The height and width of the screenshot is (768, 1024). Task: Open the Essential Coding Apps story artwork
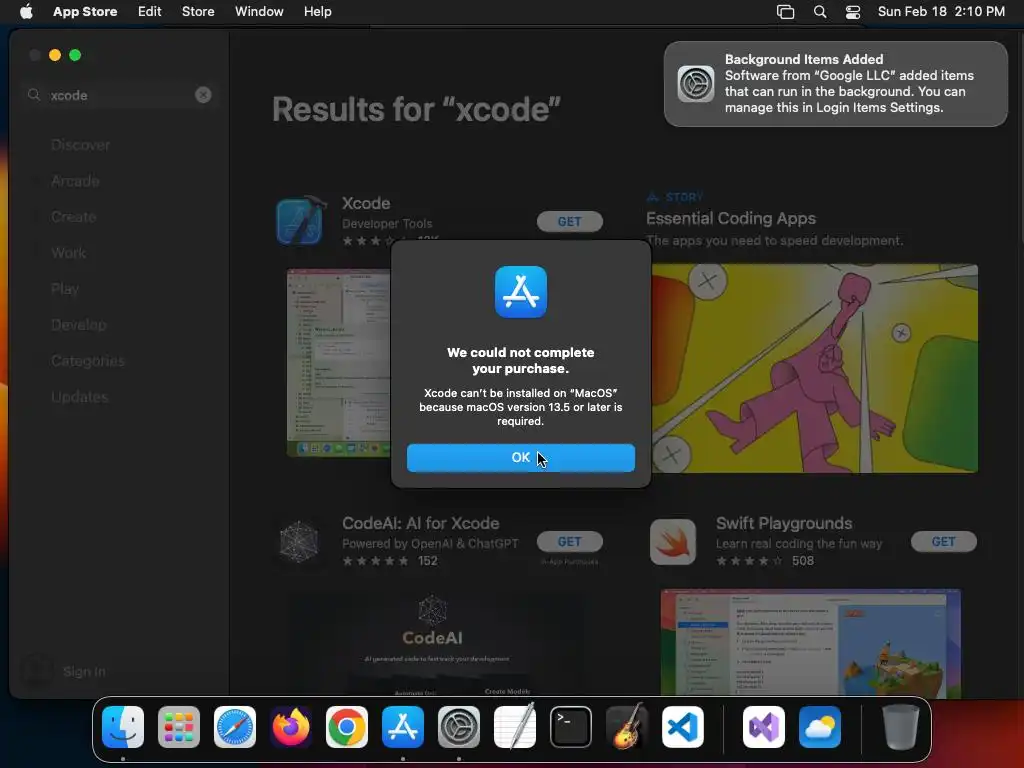pyautogui.click(x=814, y=368)
